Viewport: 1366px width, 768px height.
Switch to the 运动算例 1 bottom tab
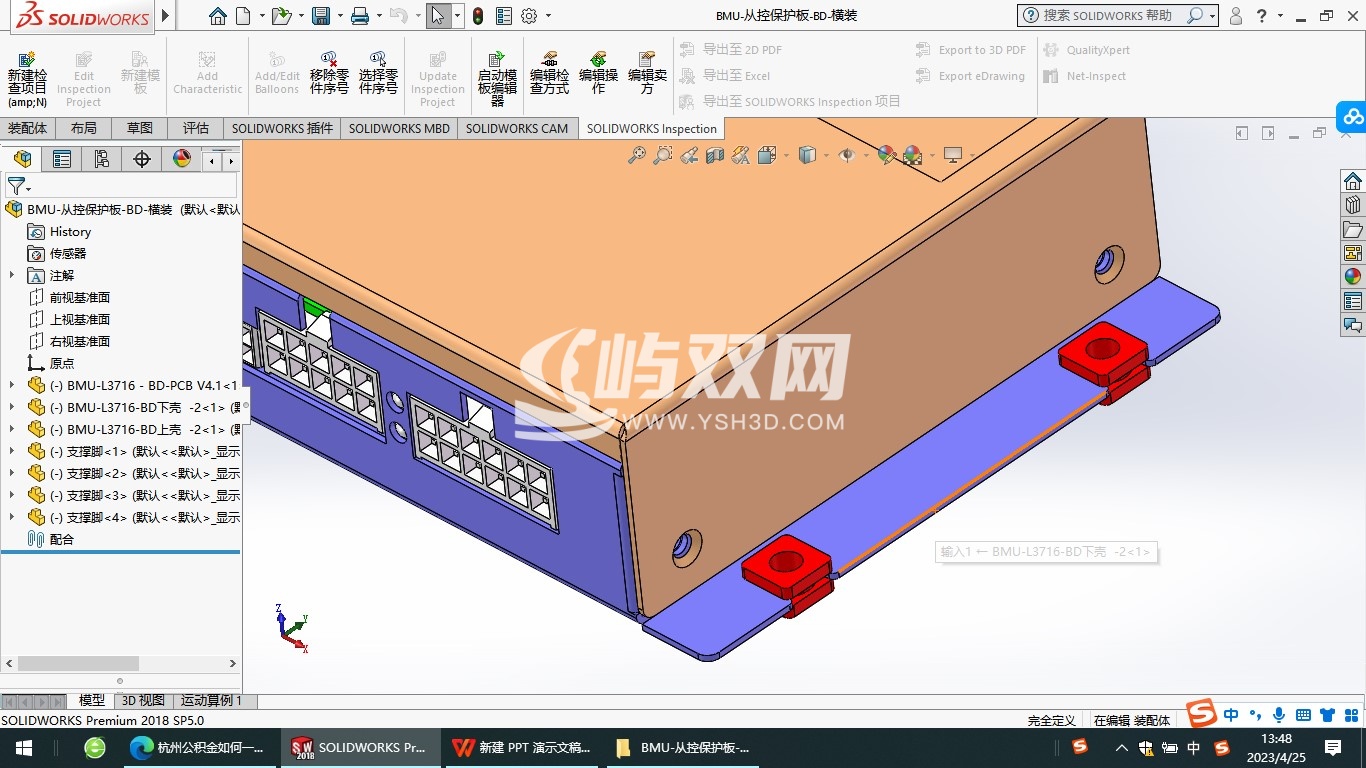pyautogui.click(x=213, y=701)
